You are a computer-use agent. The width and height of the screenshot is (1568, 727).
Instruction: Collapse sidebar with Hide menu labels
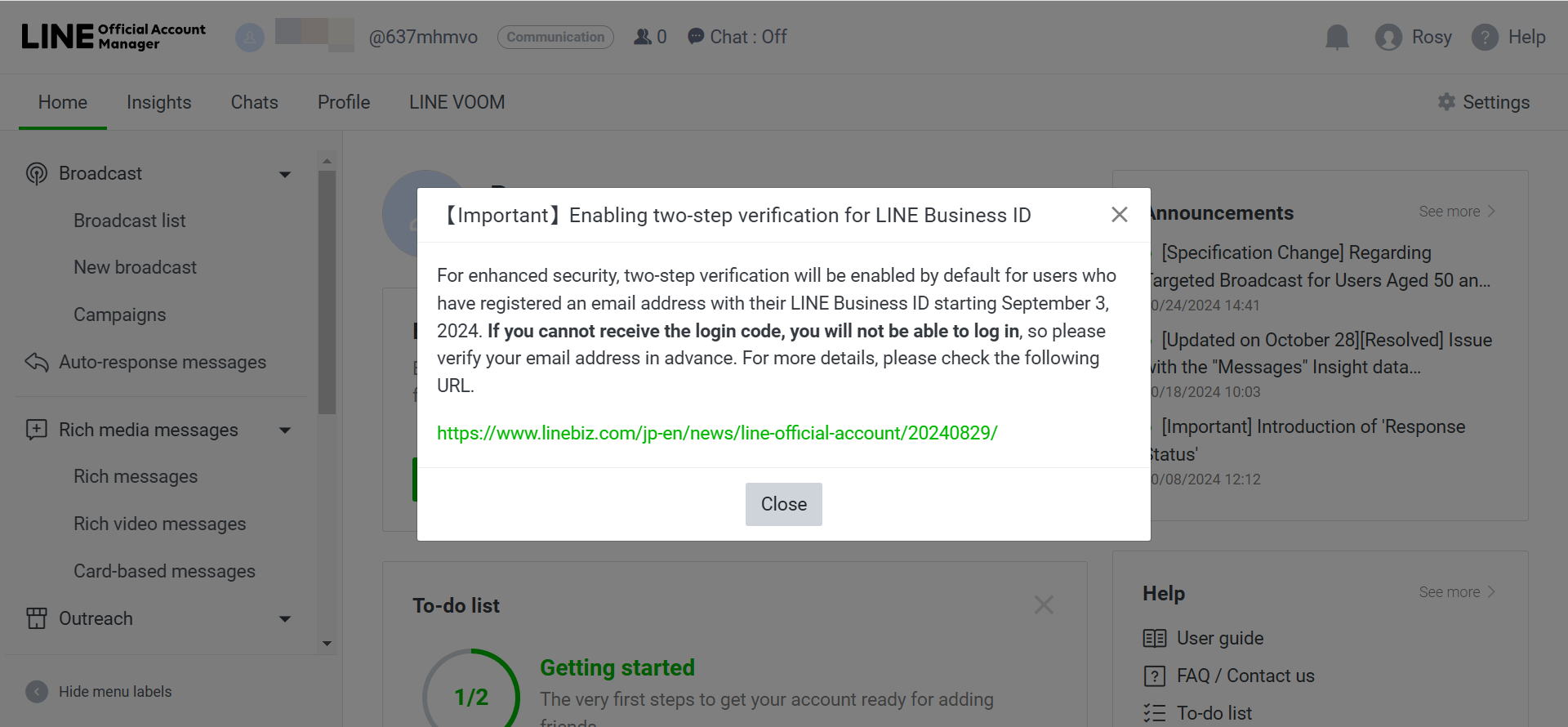(x=37, y=692)
